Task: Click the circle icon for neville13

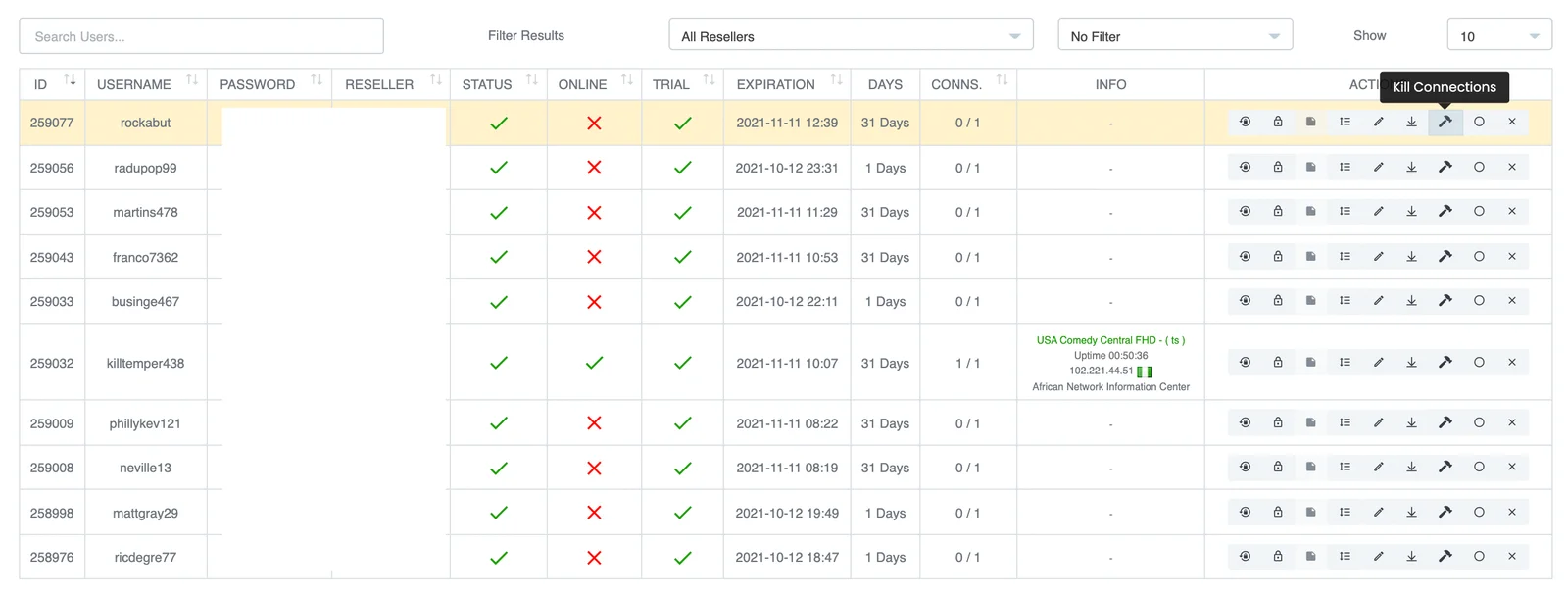Action: pyautogui.click(x=1479, y=468)
